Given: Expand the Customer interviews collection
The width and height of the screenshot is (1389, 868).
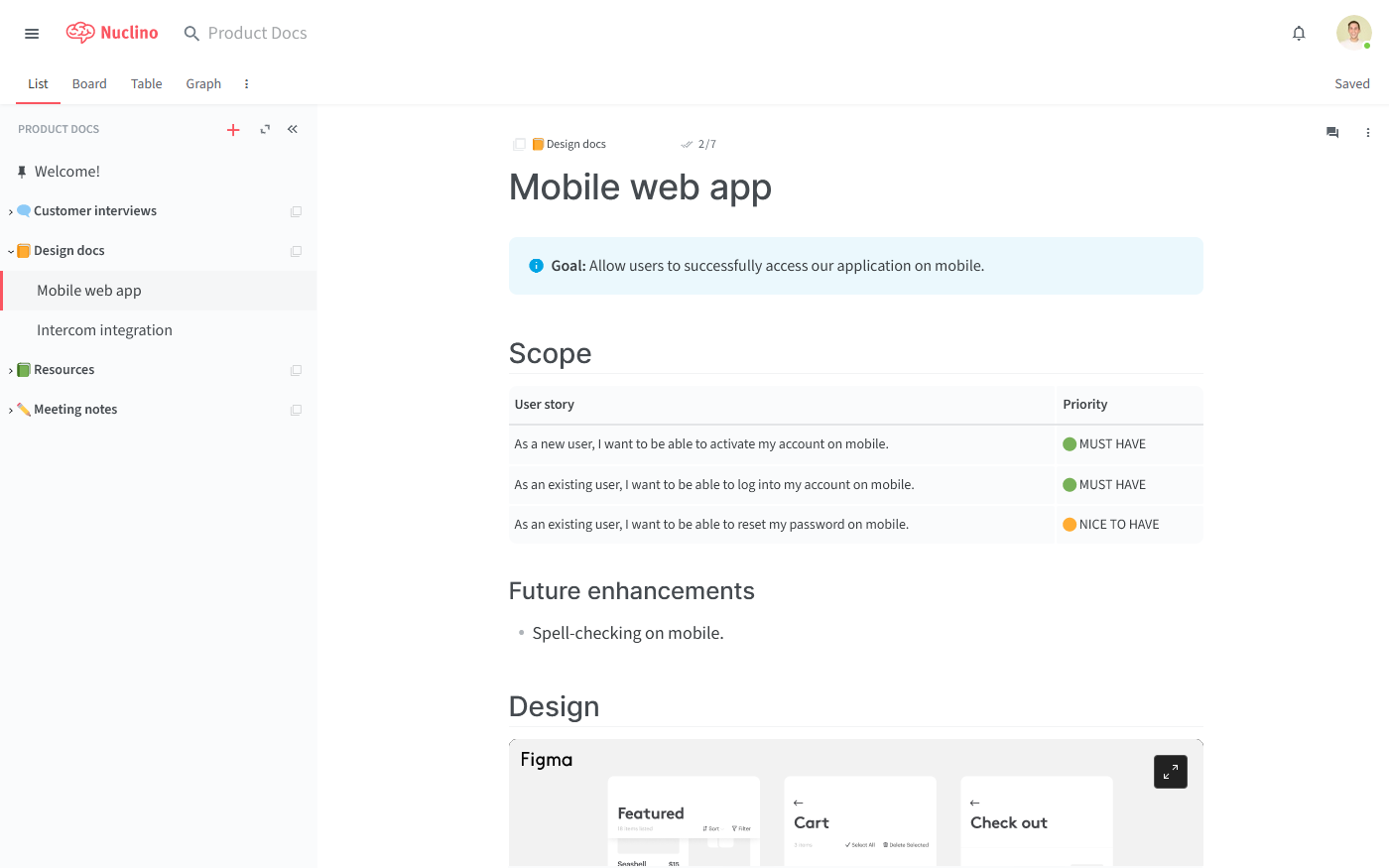Looking at the screenshot, I should 11,212.
